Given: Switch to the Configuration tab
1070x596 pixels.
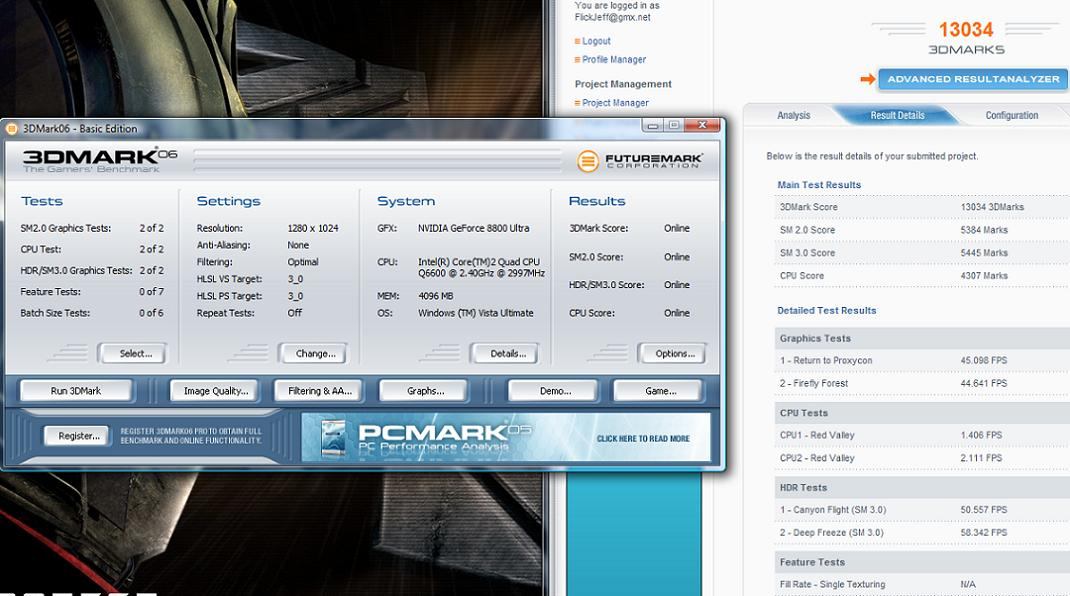Looking at the screenshot, I should click(1011, 115).
